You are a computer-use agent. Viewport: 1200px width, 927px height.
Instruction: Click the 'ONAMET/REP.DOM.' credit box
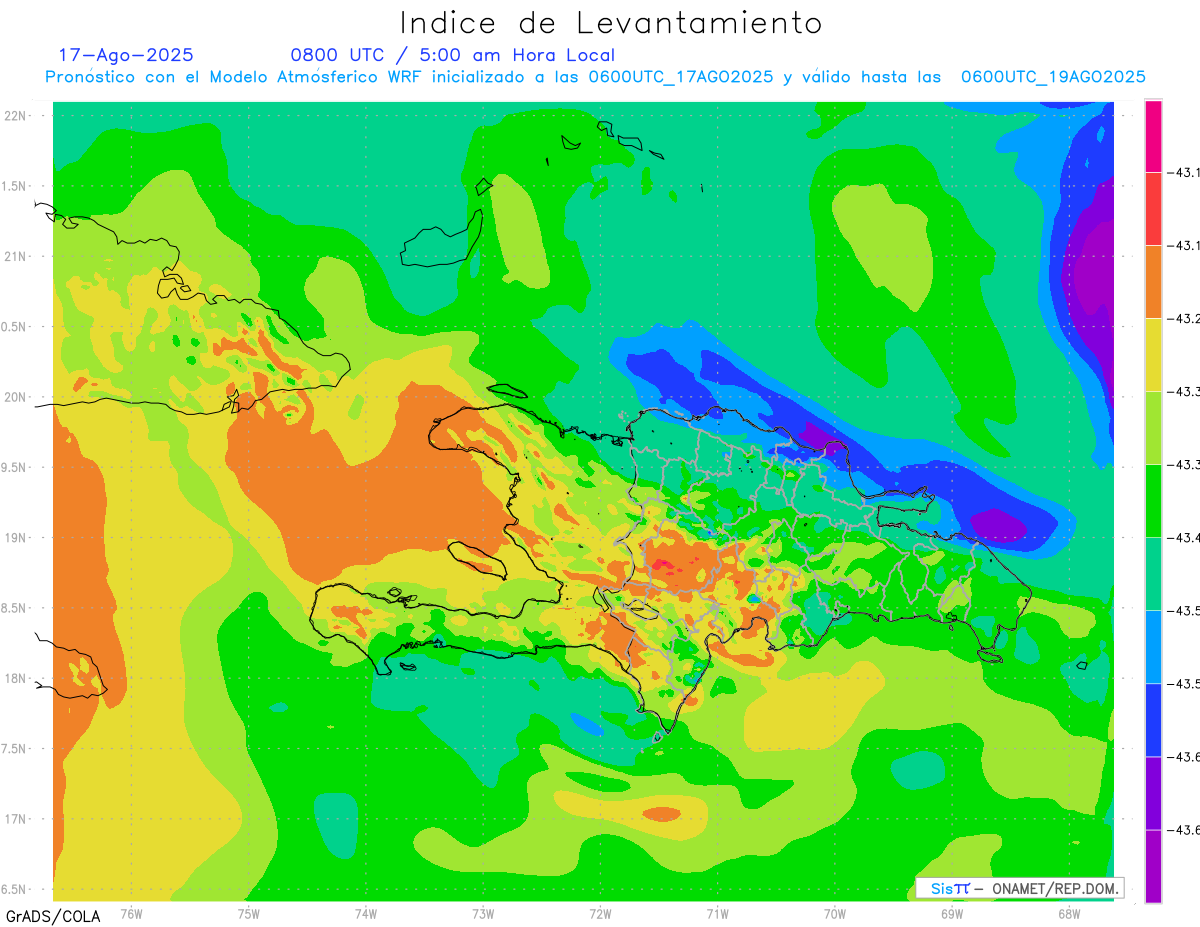coord(1019,888)
